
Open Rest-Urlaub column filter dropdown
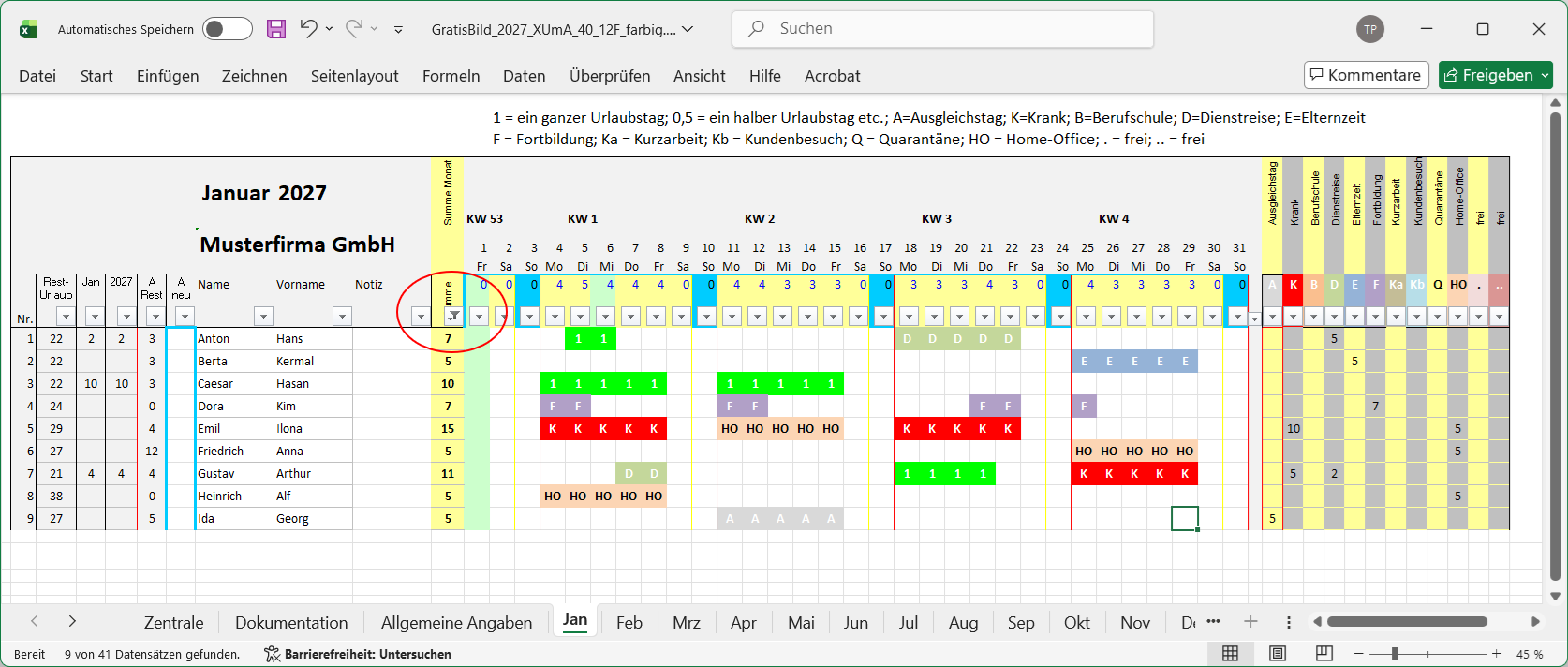pos(65,317)
